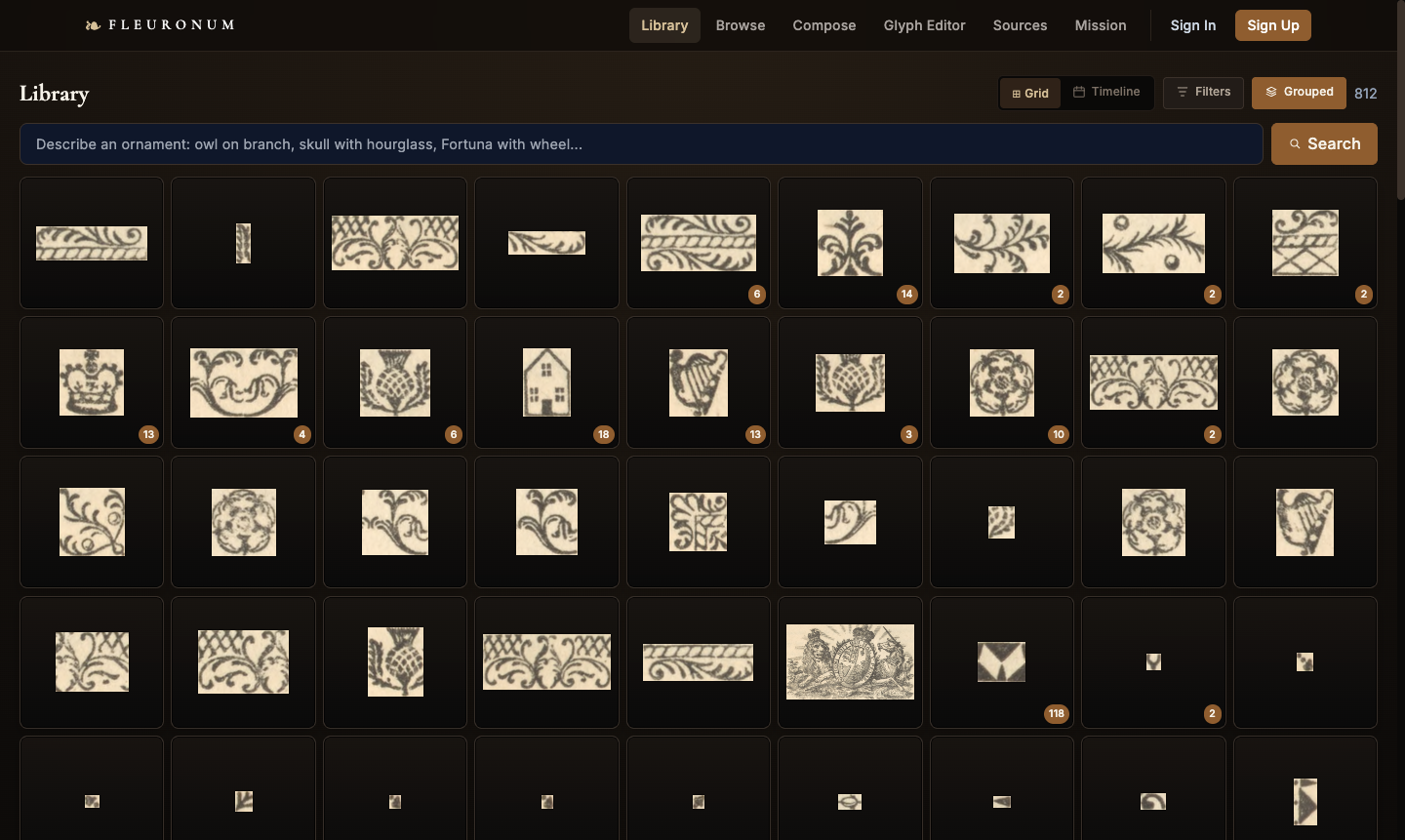
Task: Open the Library nav tab
Action: coord(664,25)
